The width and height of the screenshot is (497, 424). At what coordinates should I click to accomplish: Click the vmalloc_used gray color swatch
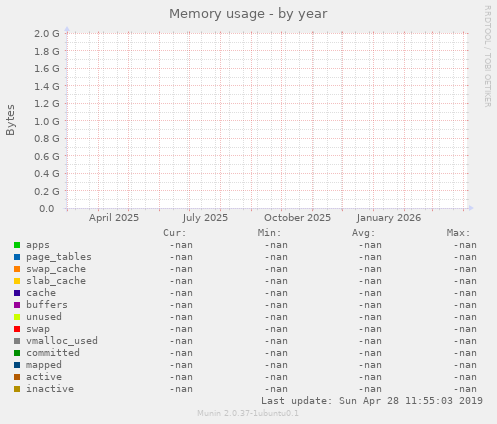click(17, 341)
